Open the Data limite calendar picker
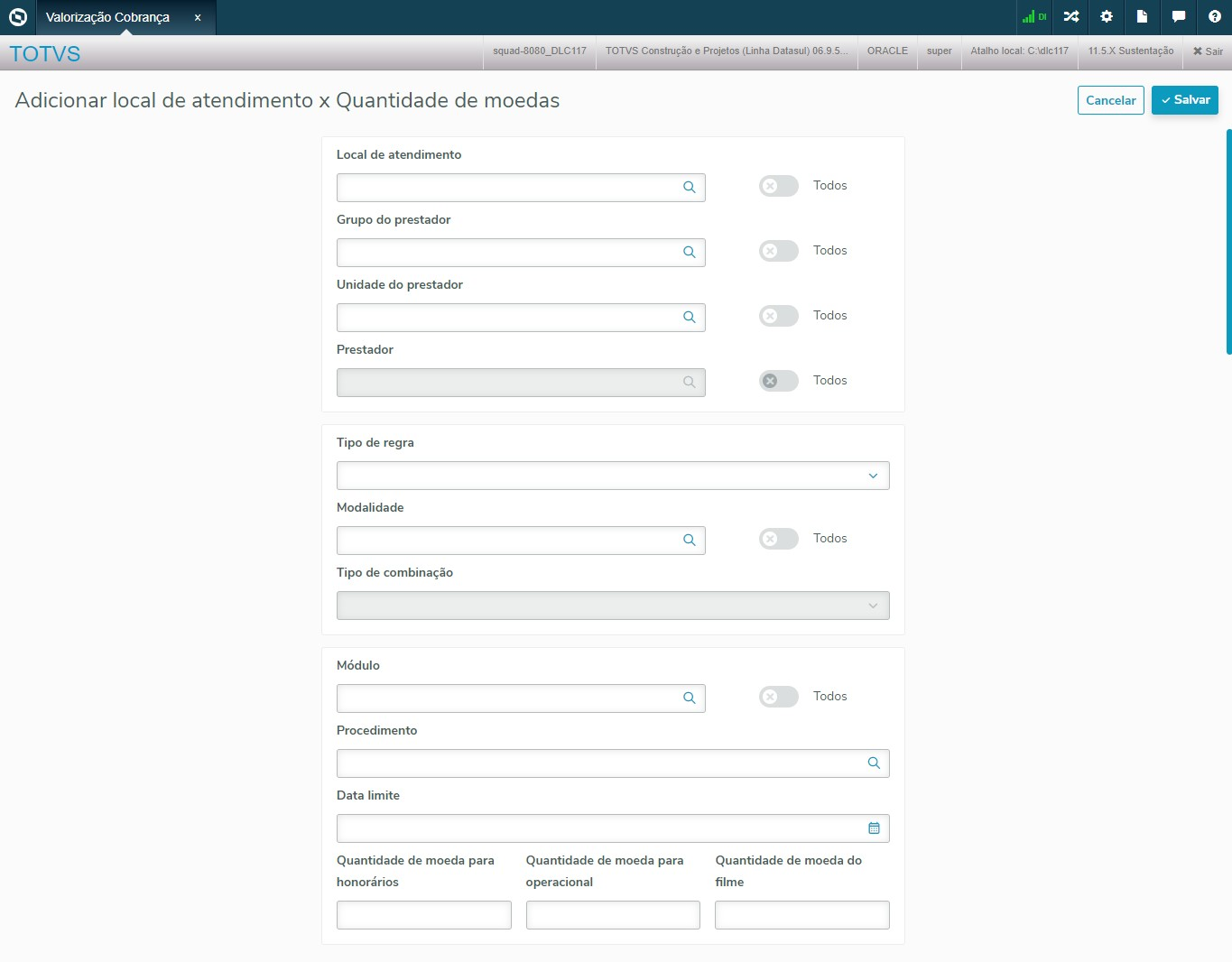Screen dimensions: 1232x962 tap(874, 828)
